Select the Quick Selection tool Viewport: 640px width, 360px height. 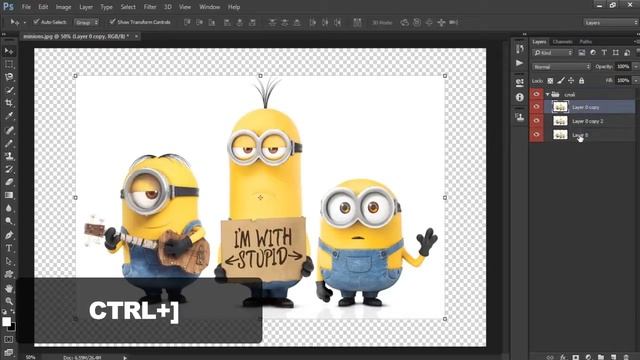[x=9, y=90]
